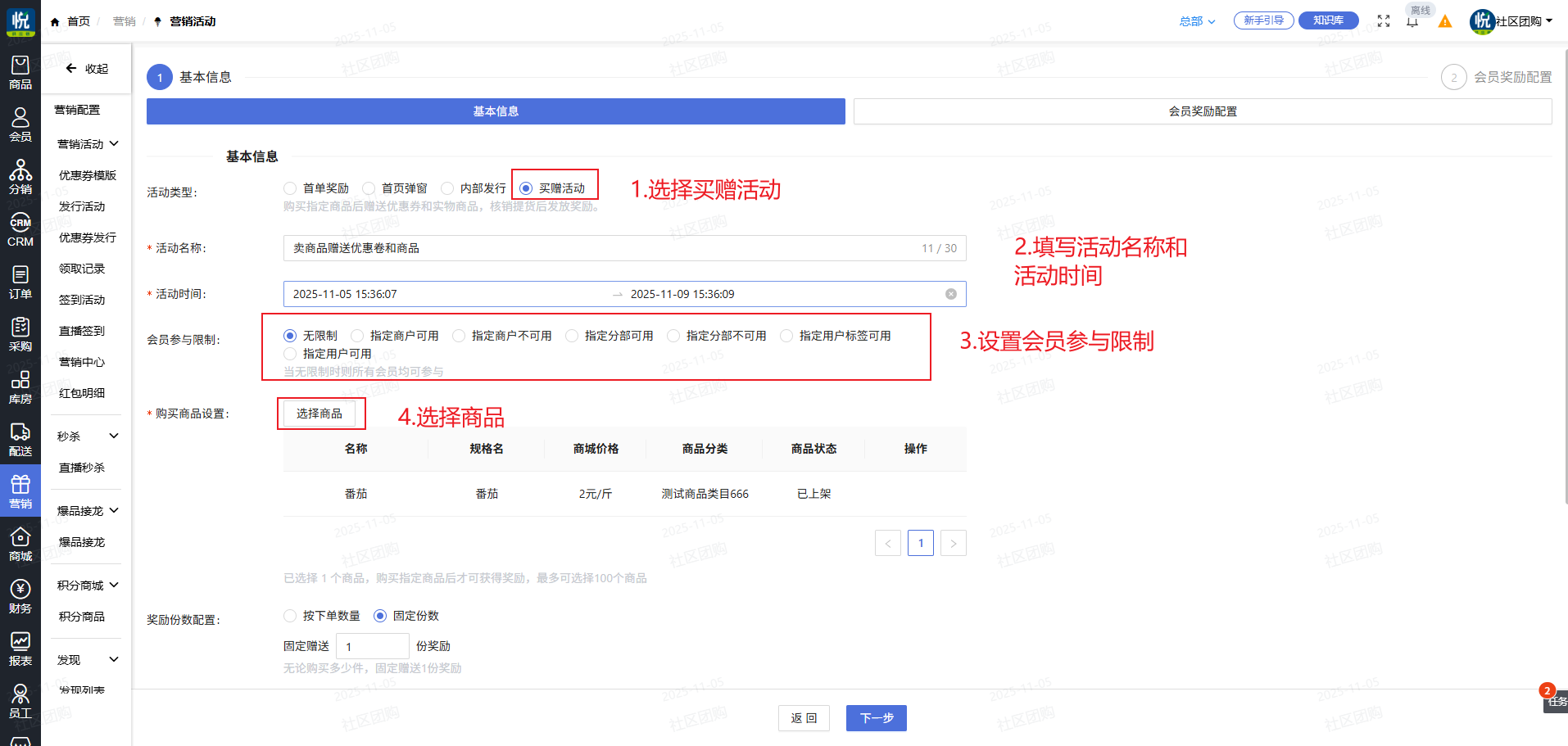The width and height of the screenshot is (1568, 746).
Task: Choose 按下单数量 reward option
Action: point(290,616)
